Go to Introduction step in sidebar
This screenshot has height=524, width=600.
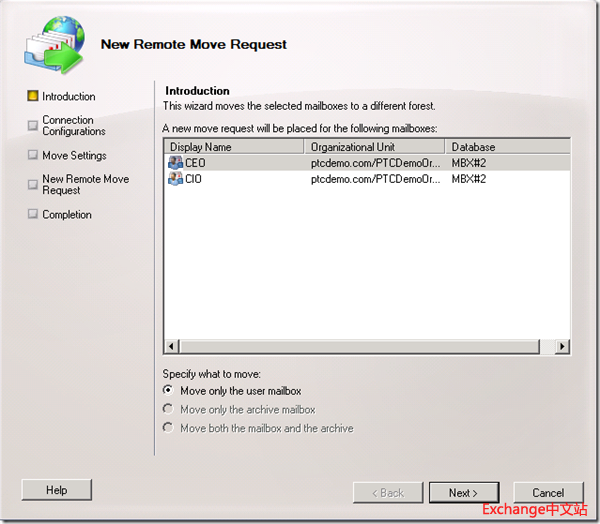69,97
